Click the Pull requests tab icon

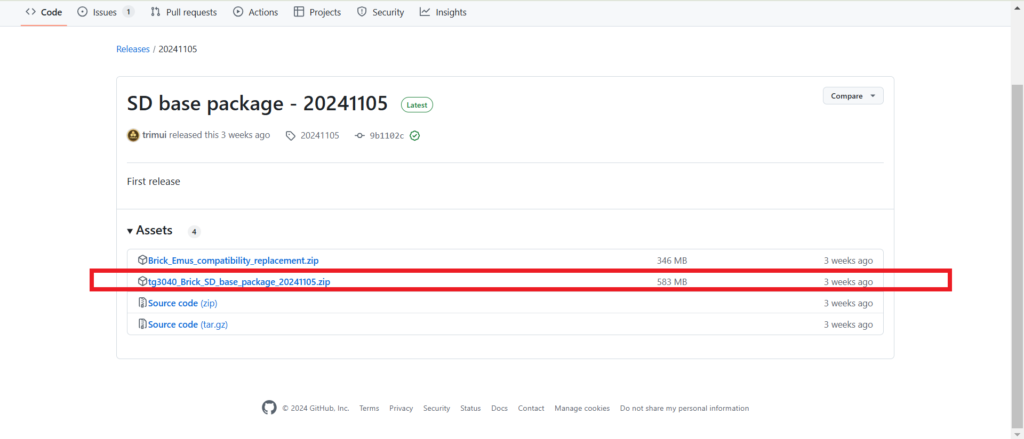tap(155, 12)
